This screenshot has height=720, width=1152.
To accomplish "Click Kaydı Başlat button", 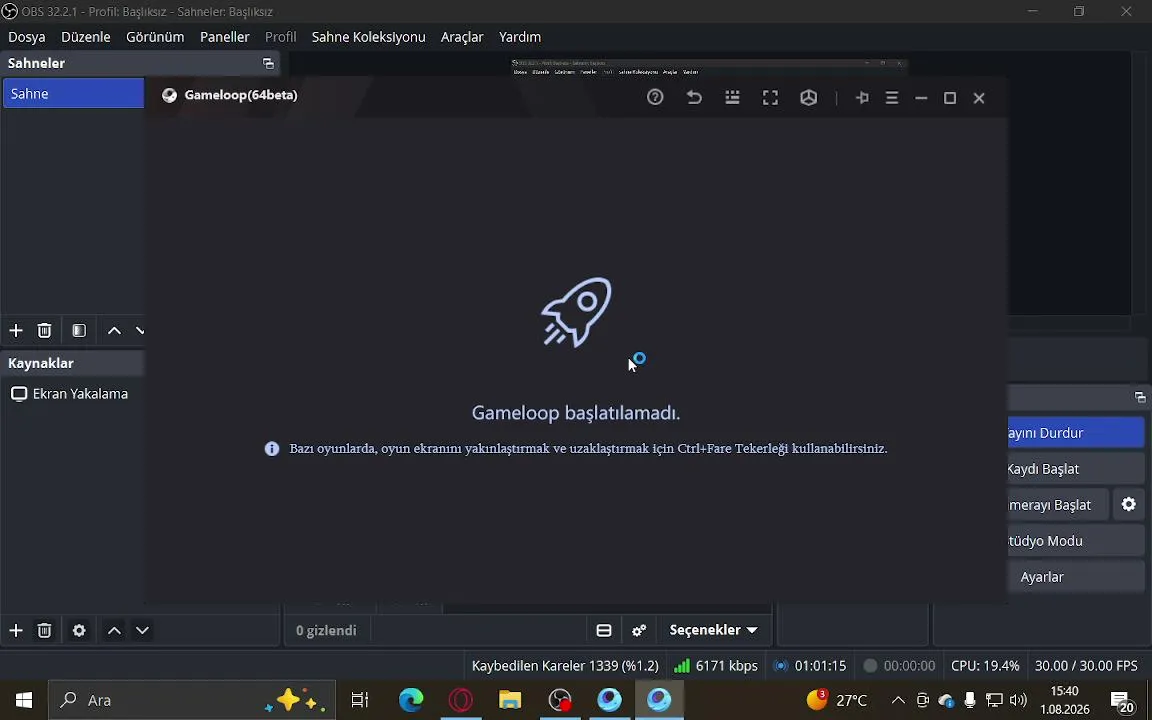I will 1076,469.
